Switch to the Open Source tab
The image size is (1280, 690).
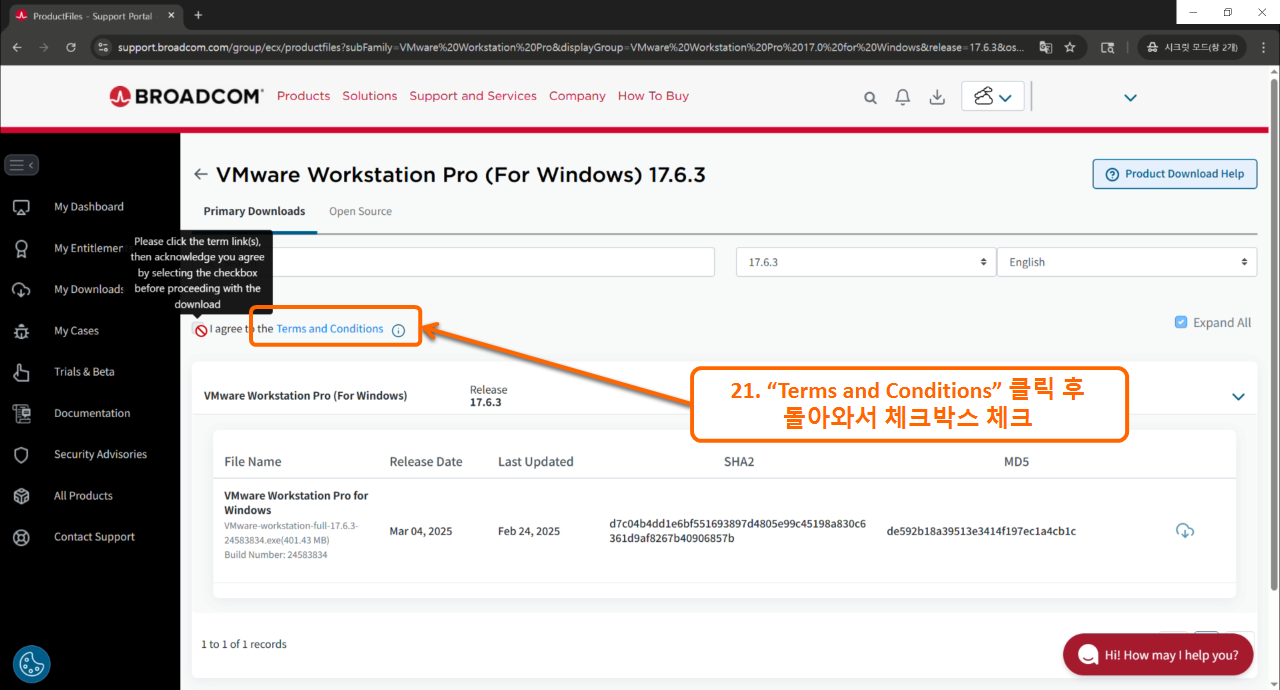click(360, 212)
